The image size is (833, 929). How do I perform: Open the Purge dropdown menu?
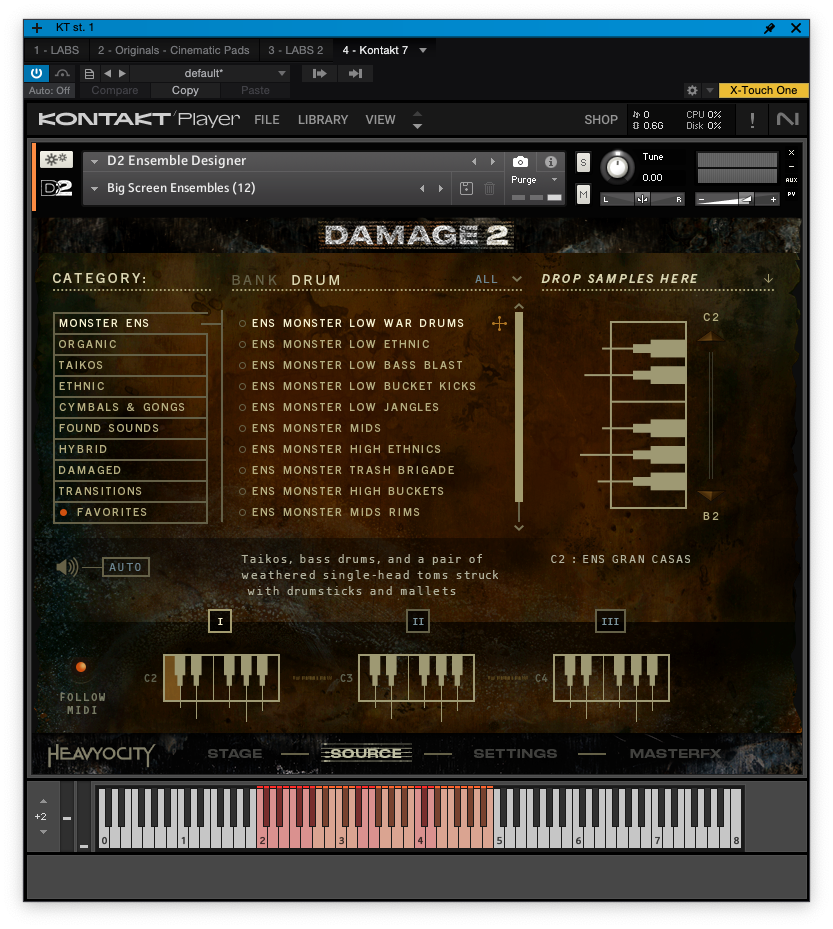pos(555,180)
